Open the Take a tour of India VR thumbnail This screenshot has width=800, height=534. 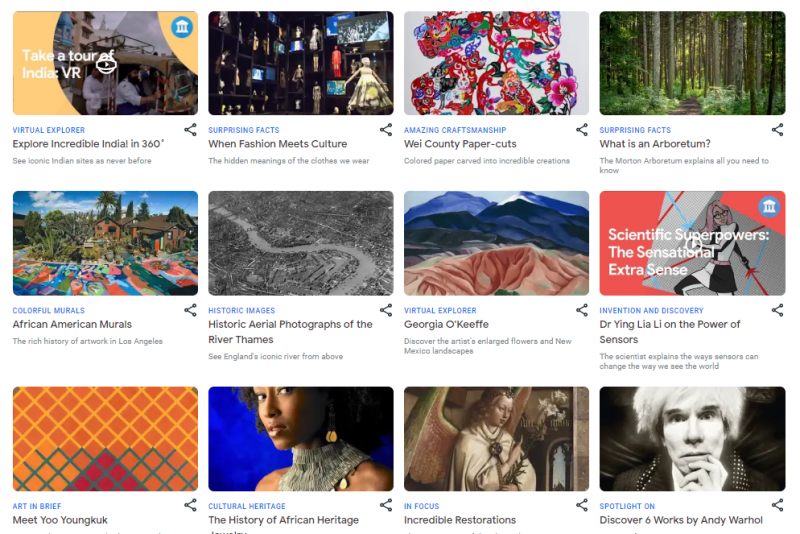[x=105, y=63]
